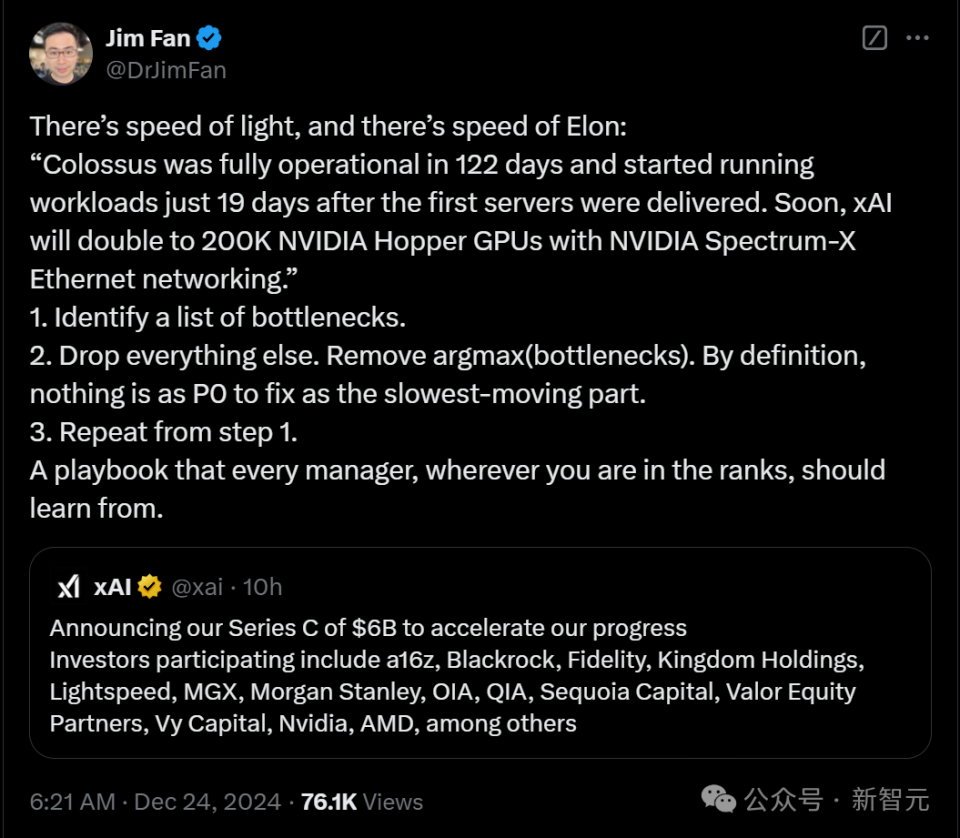Click the Views label beside the count
The image size is (960, 838).
pyautogui.click(x=394, y=802)
